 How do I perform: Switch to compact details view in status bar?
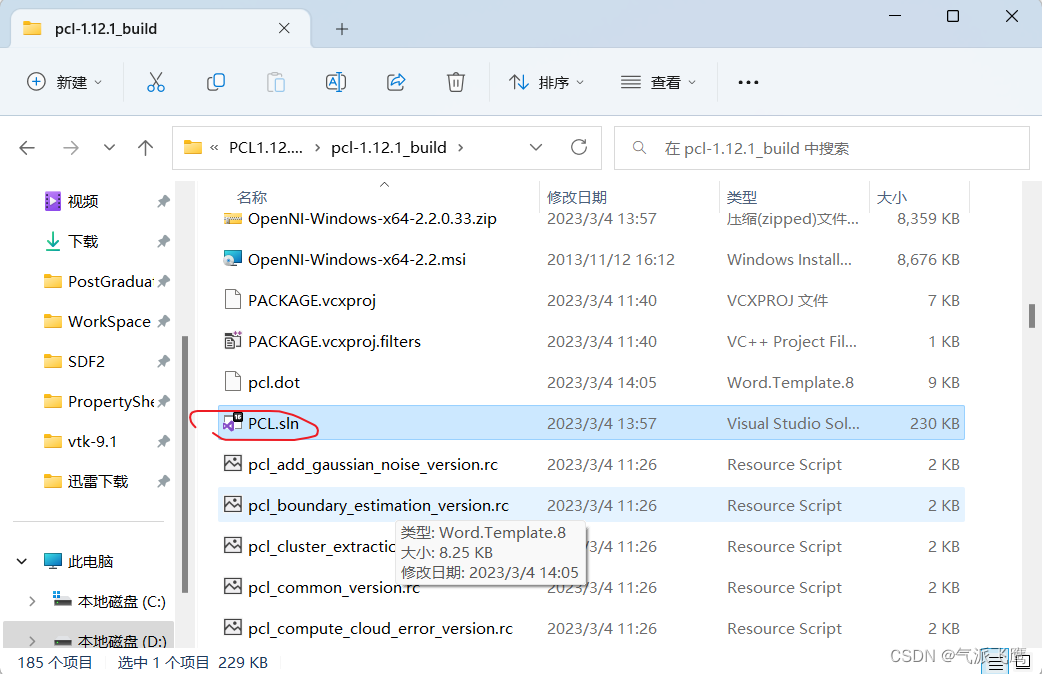pyautogui.click(x=995, y=661)
